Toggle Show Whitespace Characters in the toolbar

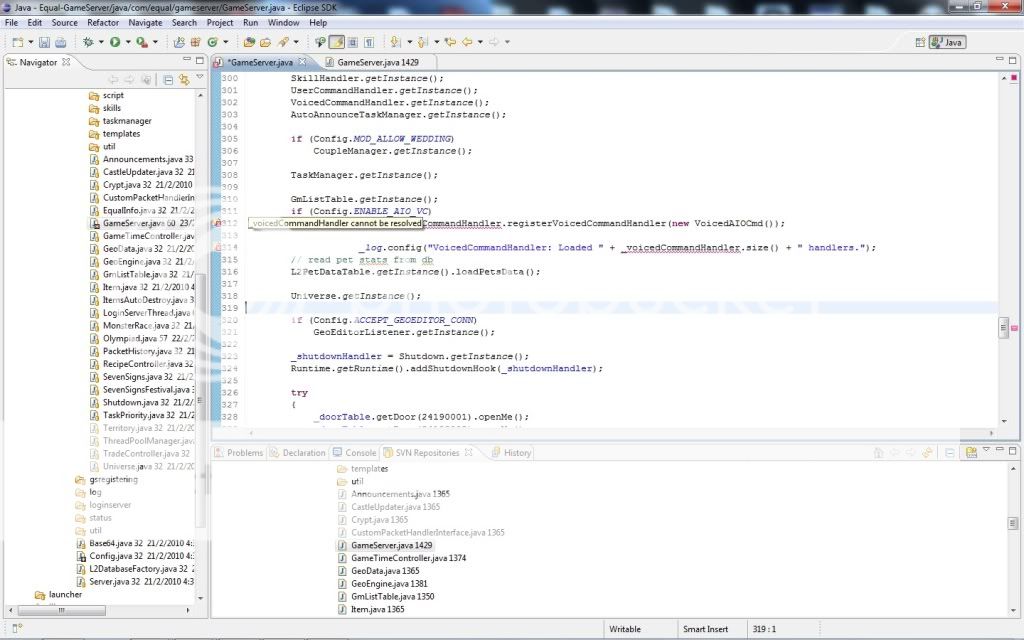pyautogui.click(x=369, y=42)
